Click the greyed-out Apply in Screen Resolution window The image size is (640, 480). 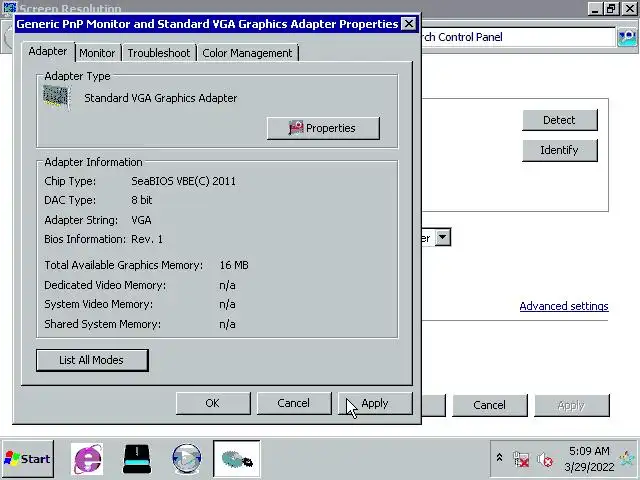571,405
